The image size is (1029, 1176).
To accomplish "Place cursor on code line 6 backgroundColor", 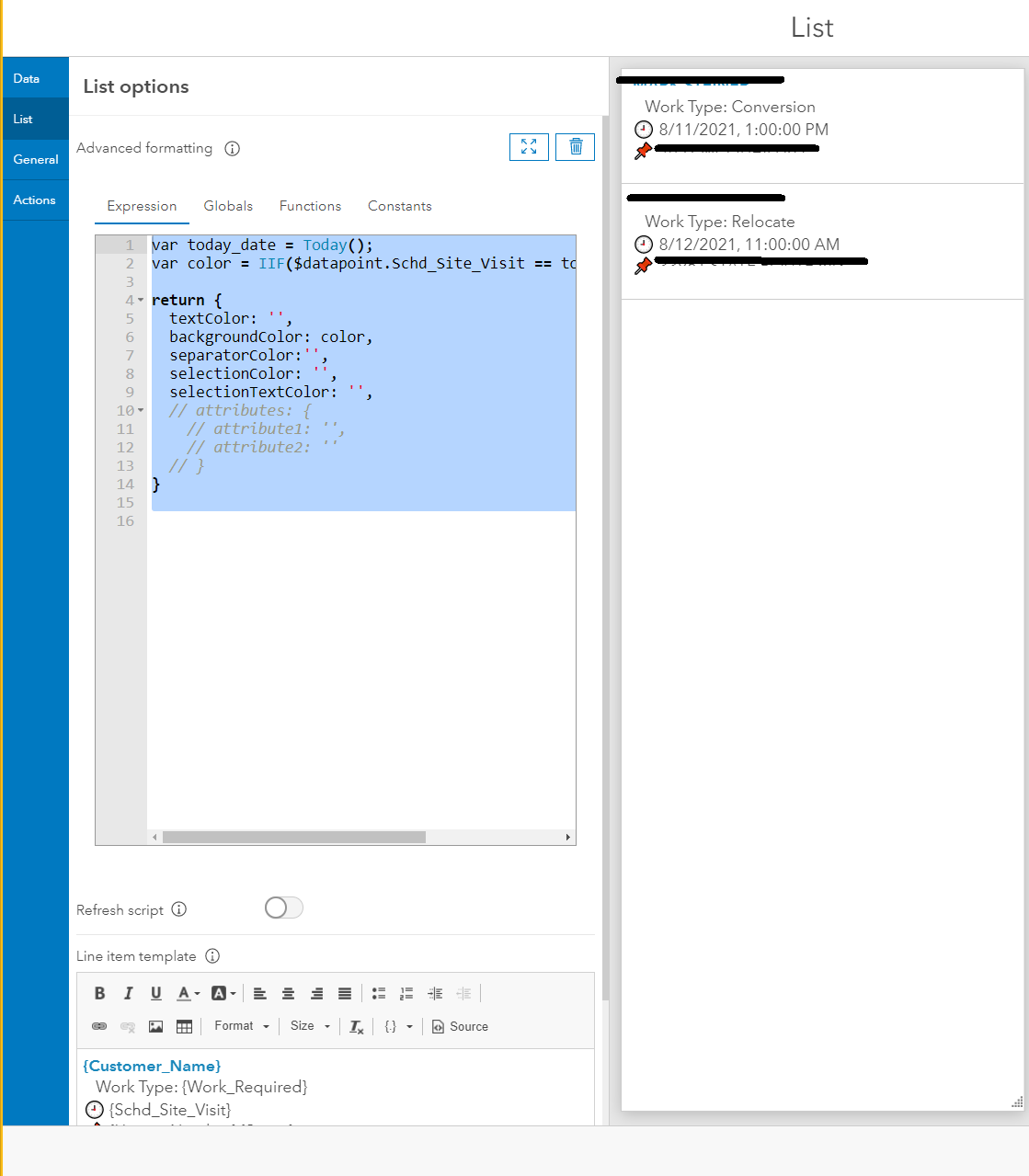I will click(x=271, y=337).
